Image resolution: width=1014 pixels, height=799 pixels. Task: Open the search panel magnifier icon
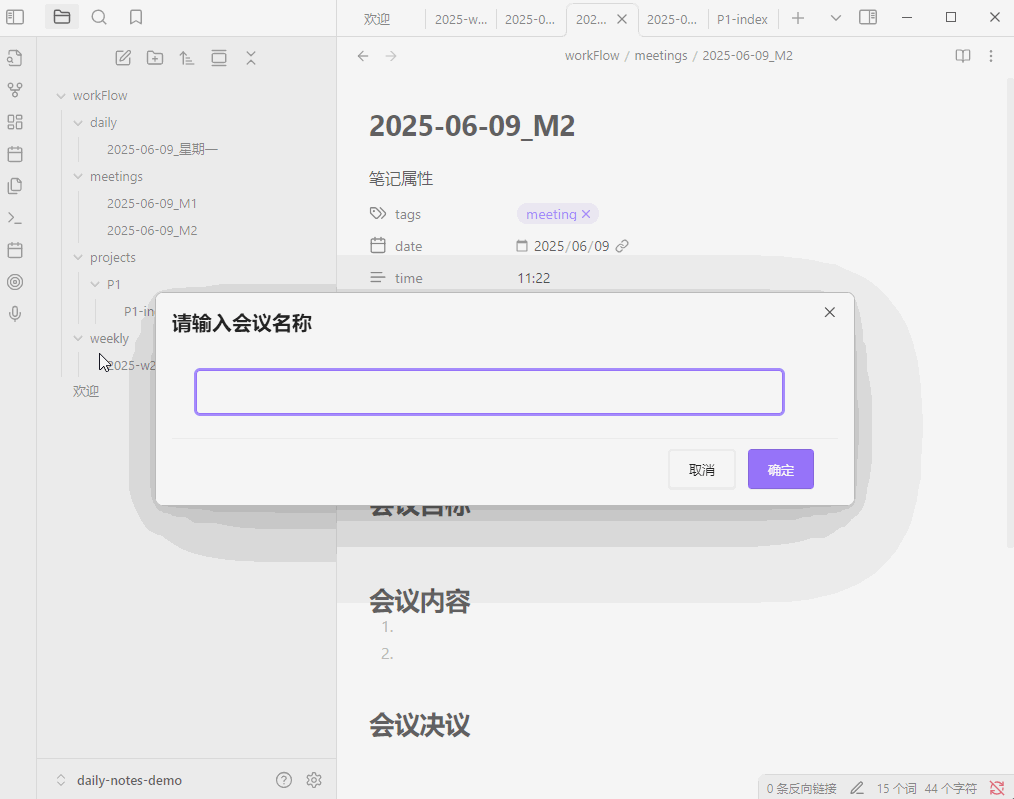coord(99,17)
